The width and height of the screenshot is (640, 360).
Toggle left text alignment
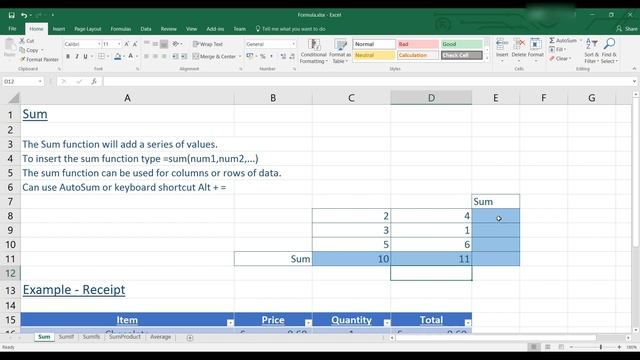click(147, 56)
